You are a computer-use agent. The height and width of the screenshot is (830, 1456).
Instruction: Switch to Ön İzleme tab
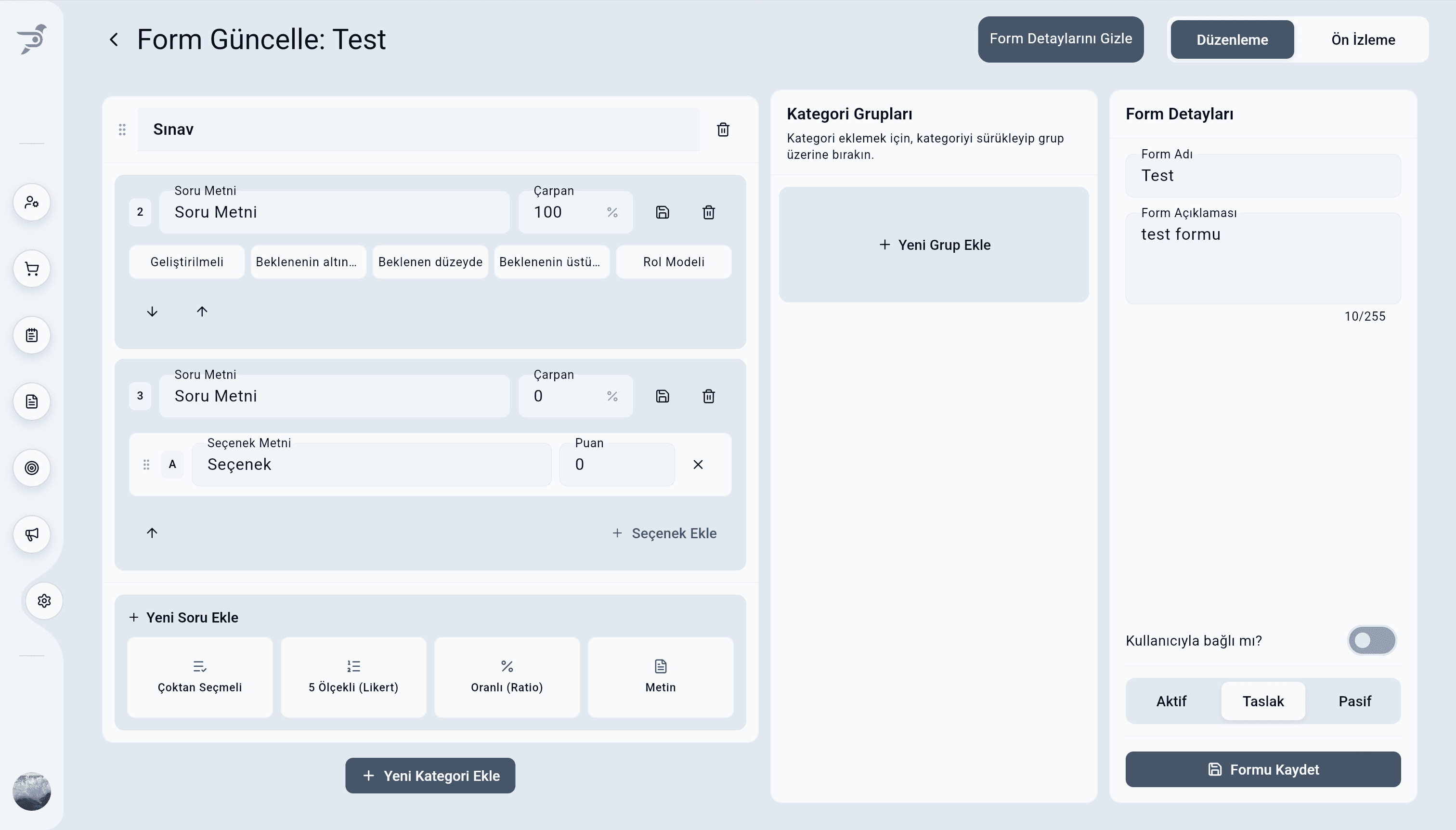1363,40
